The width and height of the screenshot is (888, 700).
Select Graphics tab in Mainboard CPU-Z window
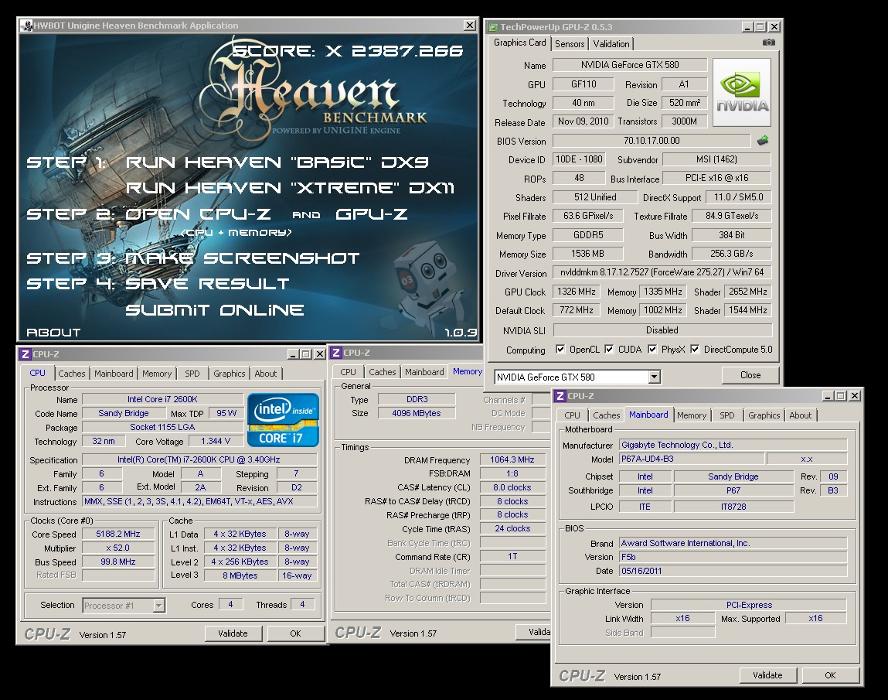coord(764,415)
